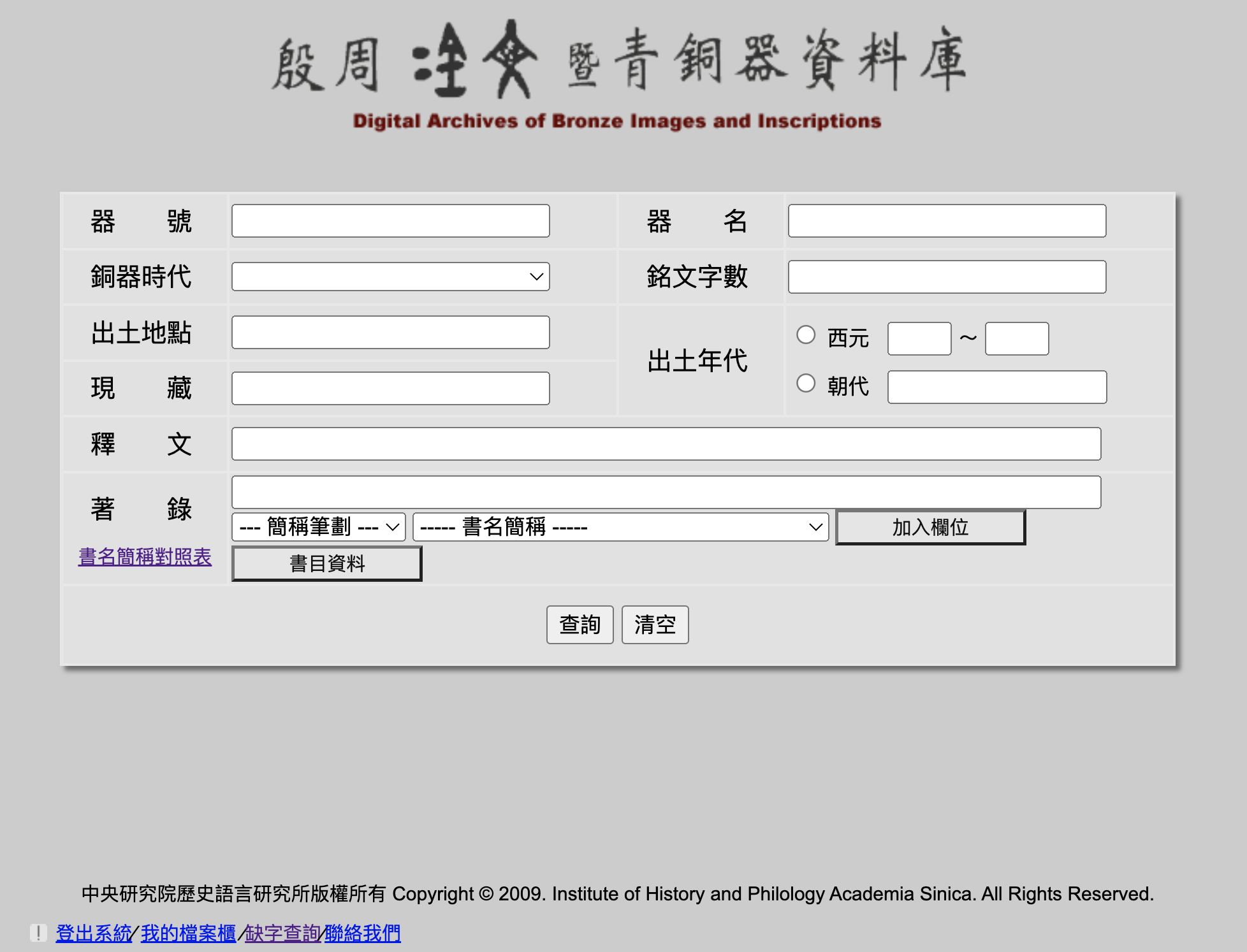Expand the 簡稱筆劃 dropdown
Screen dimensions: 1247x952
319,527
